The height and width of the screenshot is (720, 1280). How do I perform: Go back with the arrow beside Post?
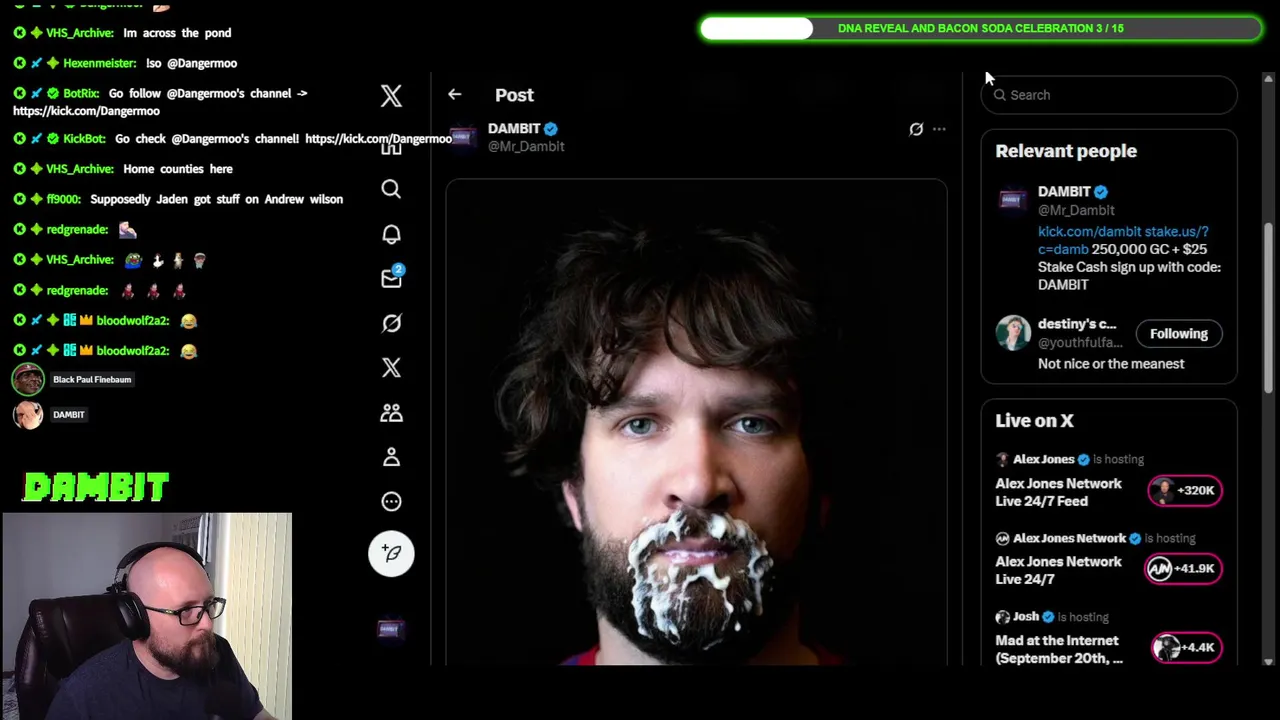[454, 94]
